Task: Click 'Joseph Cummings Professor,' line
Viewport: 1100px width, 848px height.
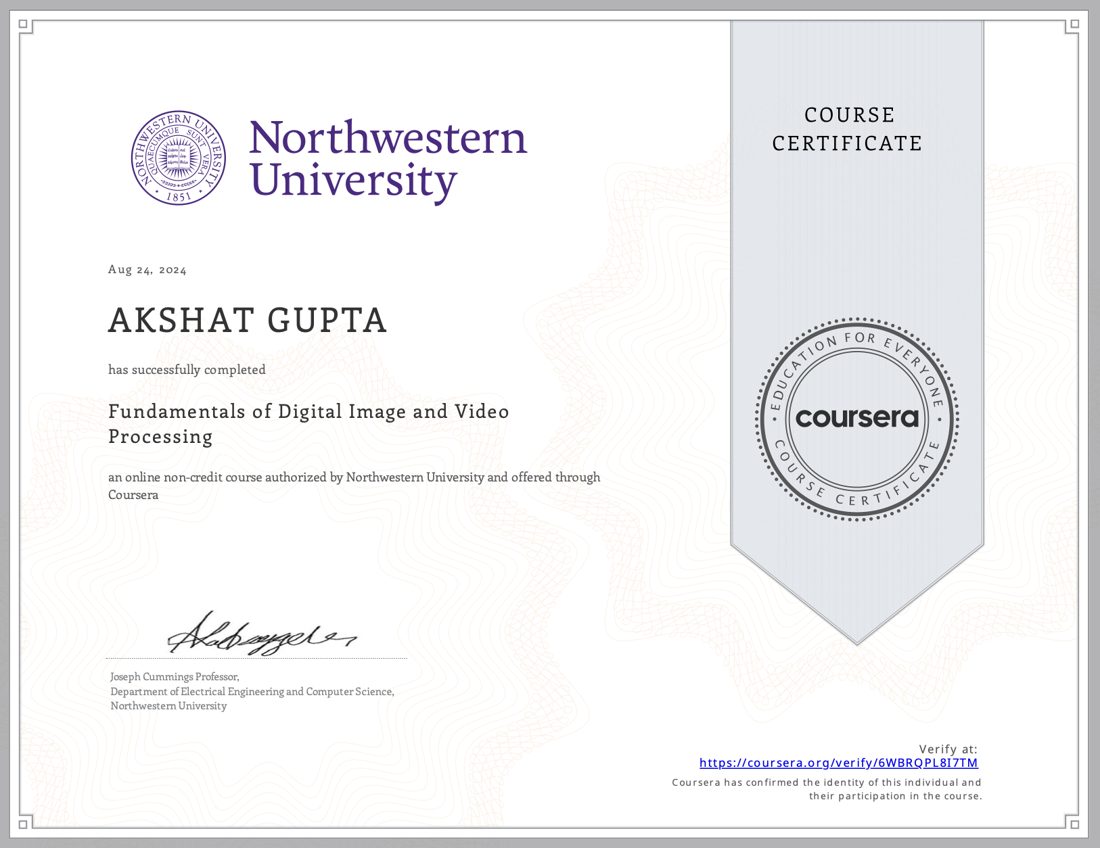Action: (175, 677)
